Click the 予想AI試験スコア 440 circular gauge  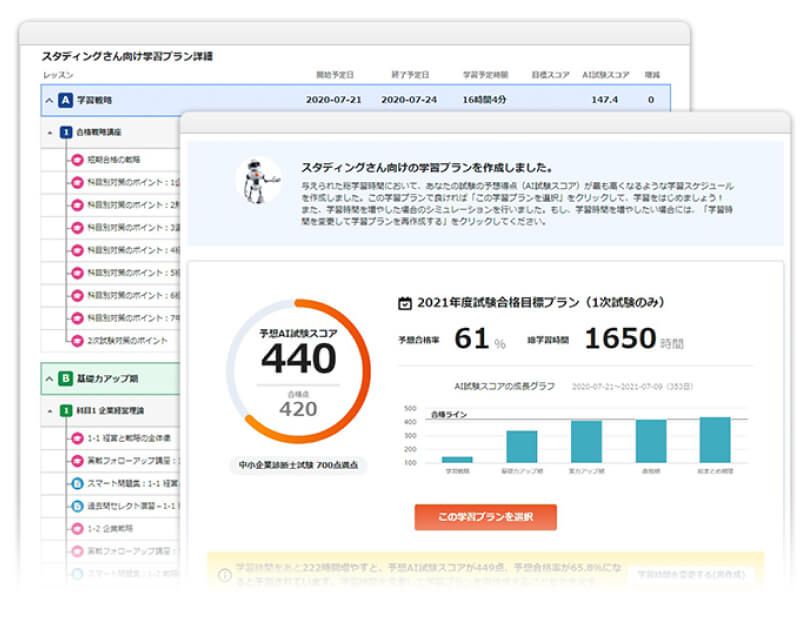click(297, 372)
